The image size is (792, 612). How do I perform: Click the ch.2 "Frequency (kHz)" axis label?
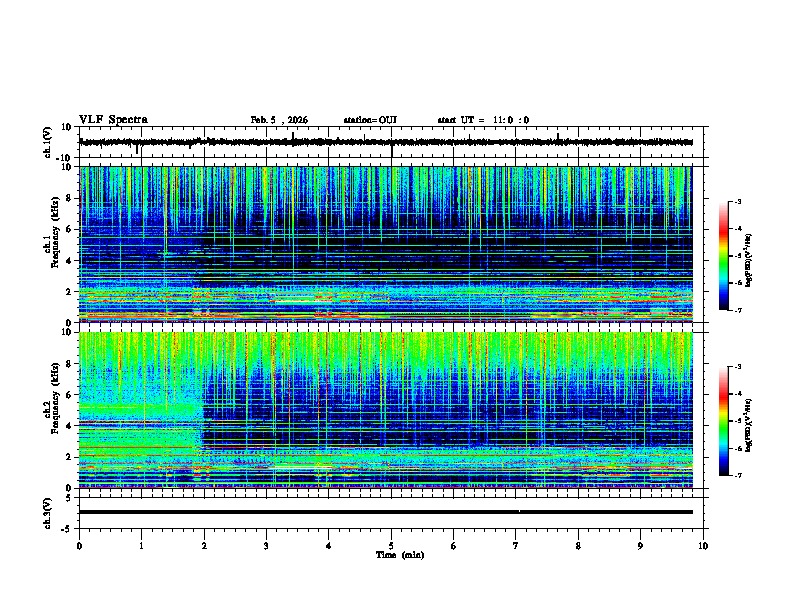pos(55,398)
